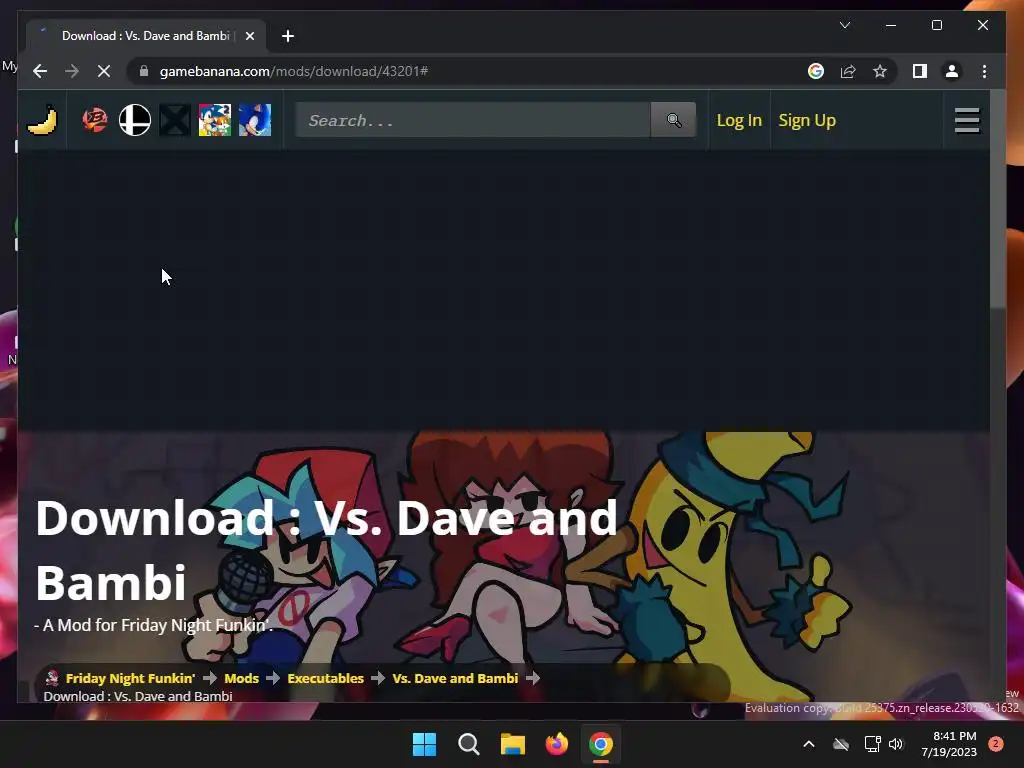Open the clock showing 8:41 PM

coord(949,744)
